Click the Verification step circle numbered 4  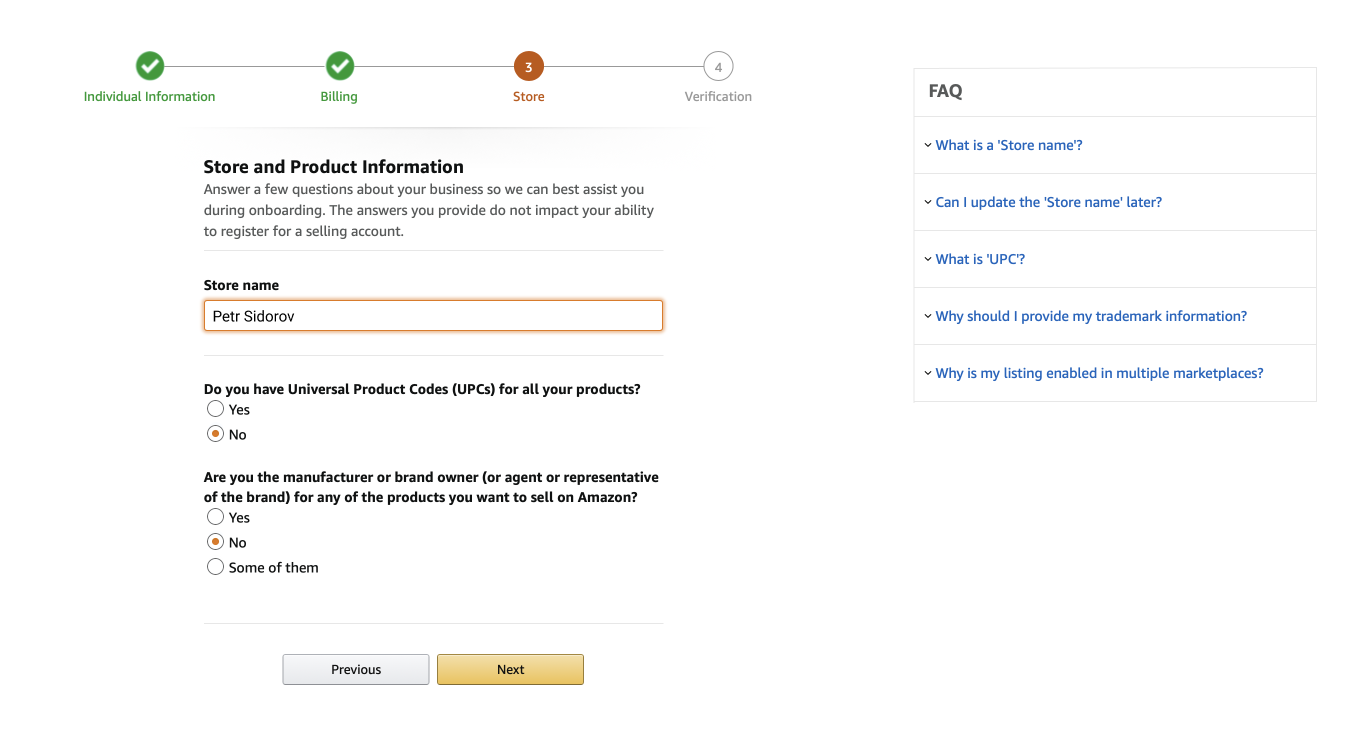click(x=718, y=66)
